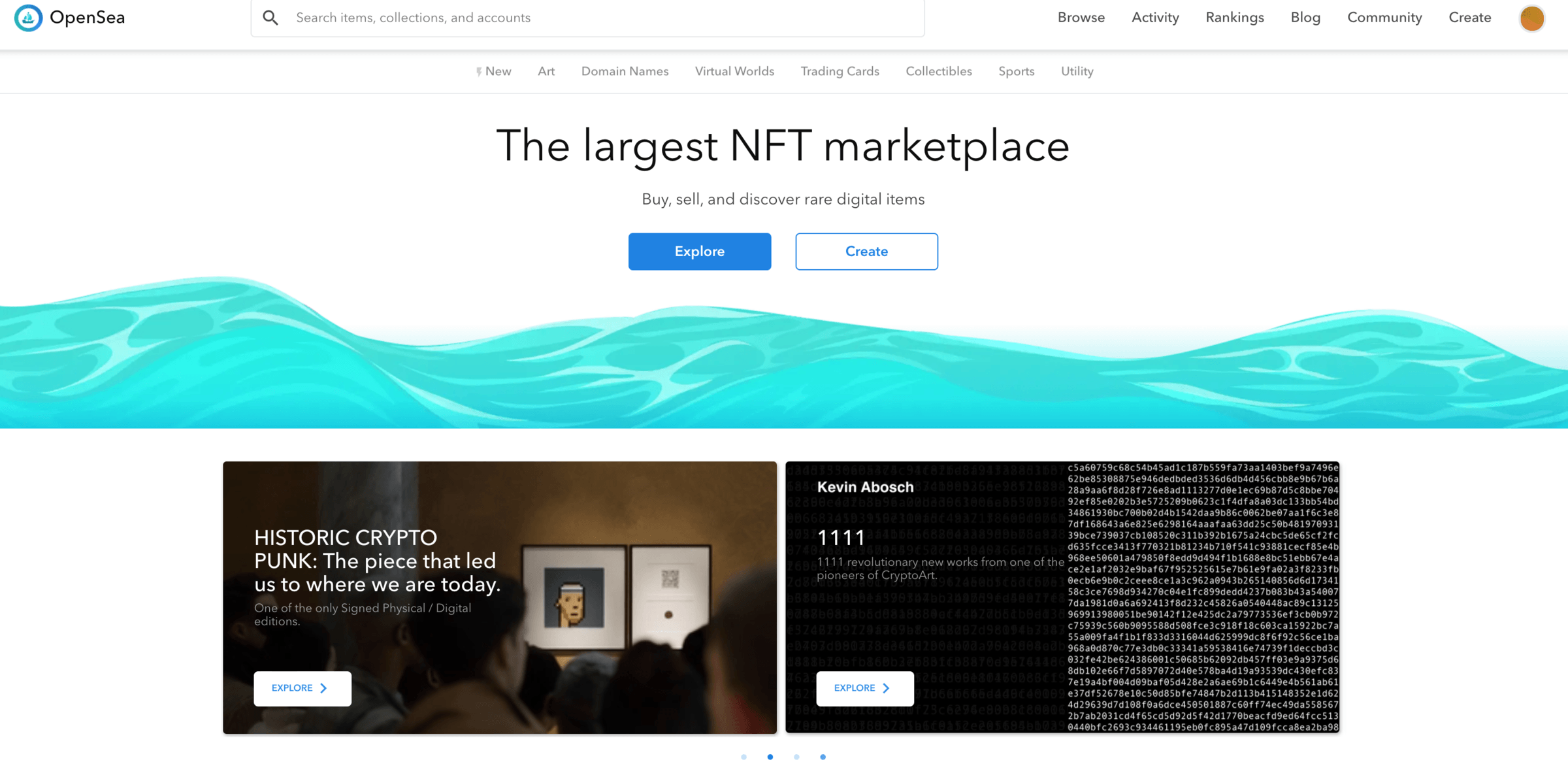Screen dimensions: 1568x779
Task: Click the framed CryptoPunk portrait in banner
Action: (574, 598)
